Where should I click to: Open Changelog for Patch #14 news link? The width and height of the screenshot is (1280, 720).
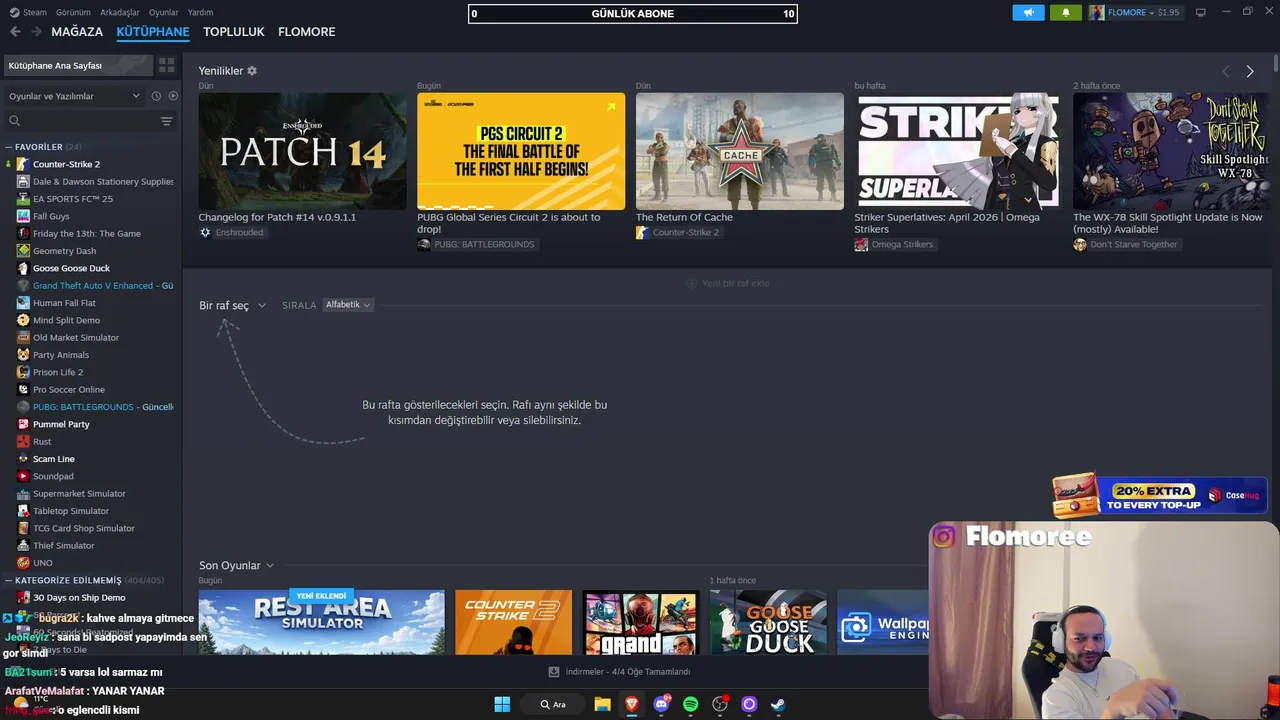pos(277,217)
